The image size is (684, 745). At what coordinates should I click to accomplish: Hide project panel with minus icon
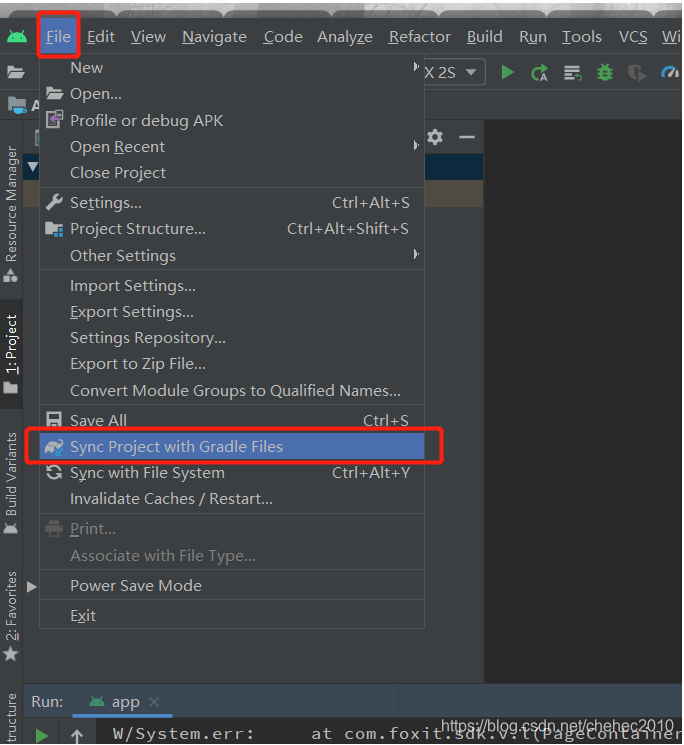pos(467,137)
